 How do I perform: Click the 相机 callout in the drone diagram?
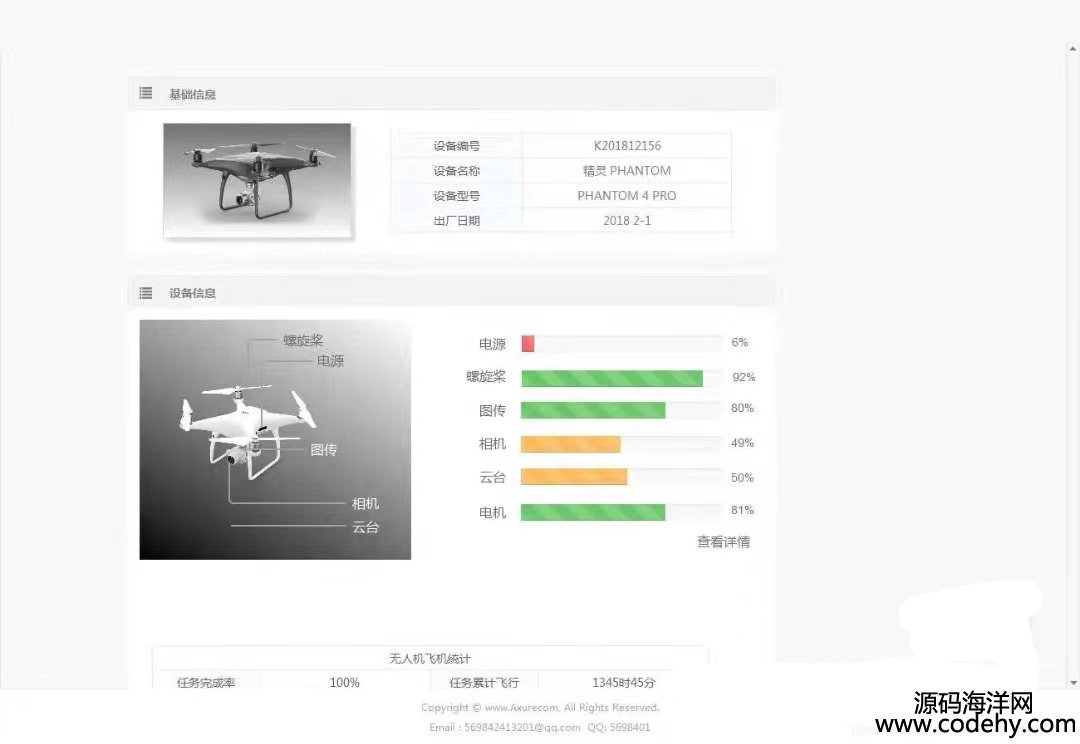coord(365,504)
